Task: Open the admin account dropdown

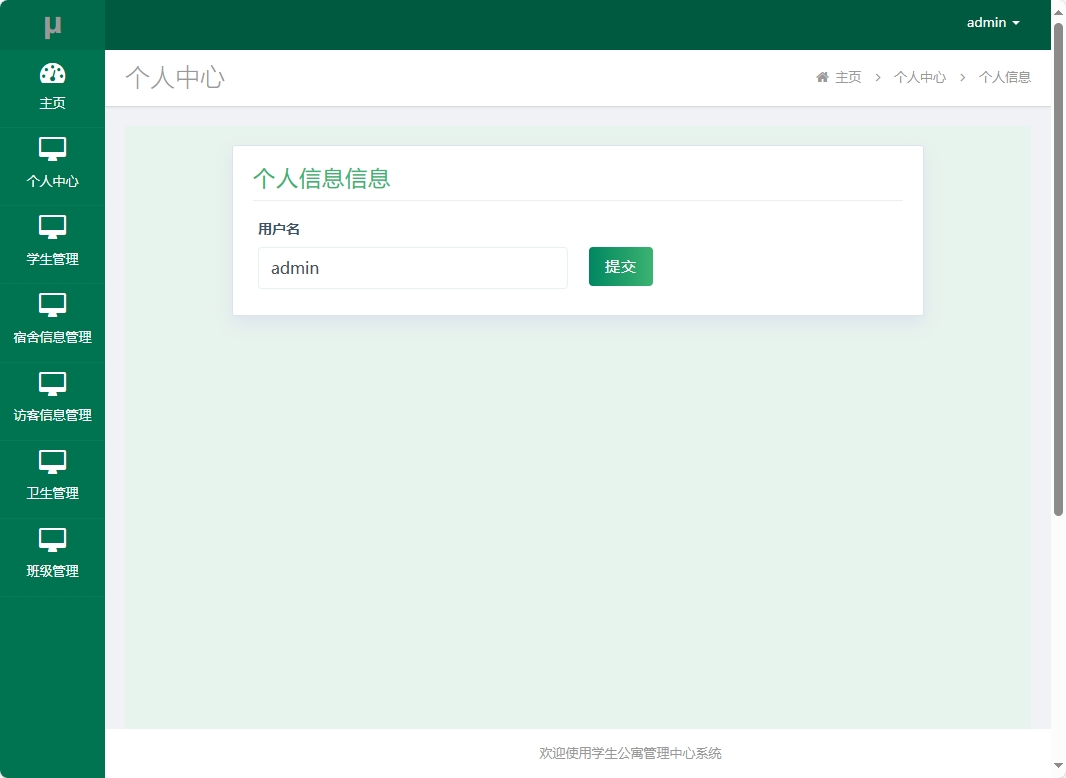Action: (x=985, y=22)
